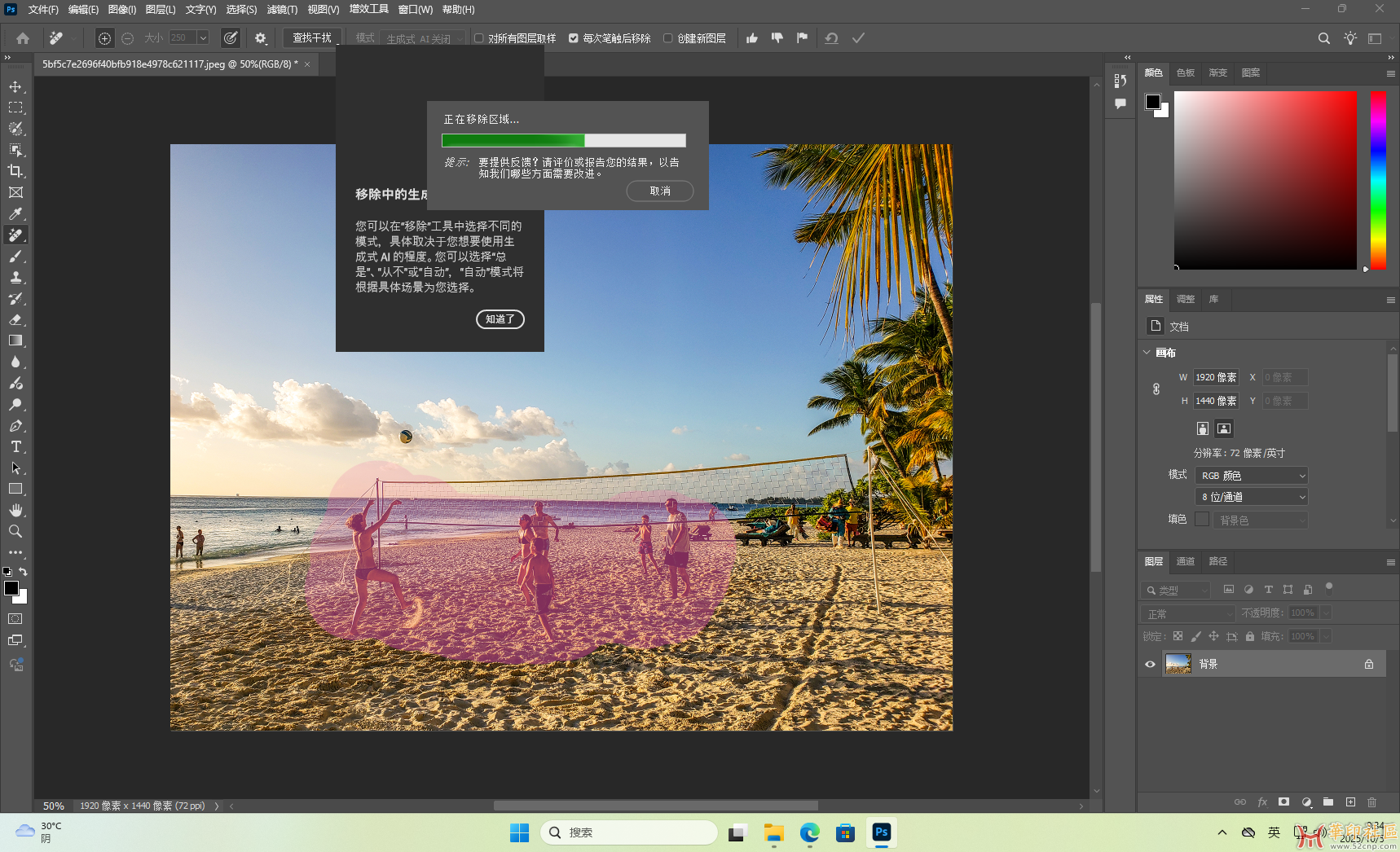This screenshot has width=1400, height=852.
Task: Open the 不透明度 dropdown in Layers panel
Action: [1326, 613]
